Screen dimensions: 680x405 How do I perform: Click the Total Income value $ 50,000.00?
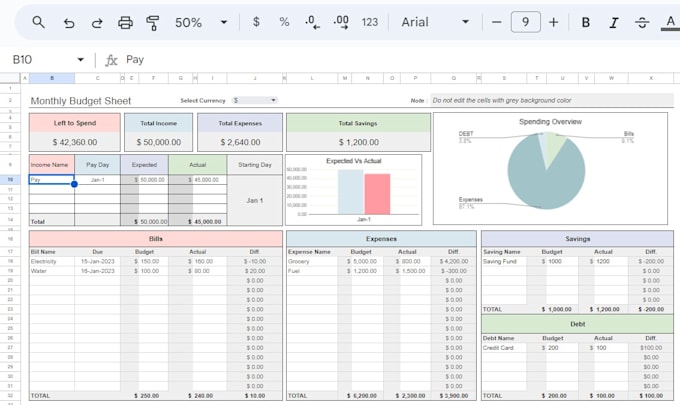[159, 142]
